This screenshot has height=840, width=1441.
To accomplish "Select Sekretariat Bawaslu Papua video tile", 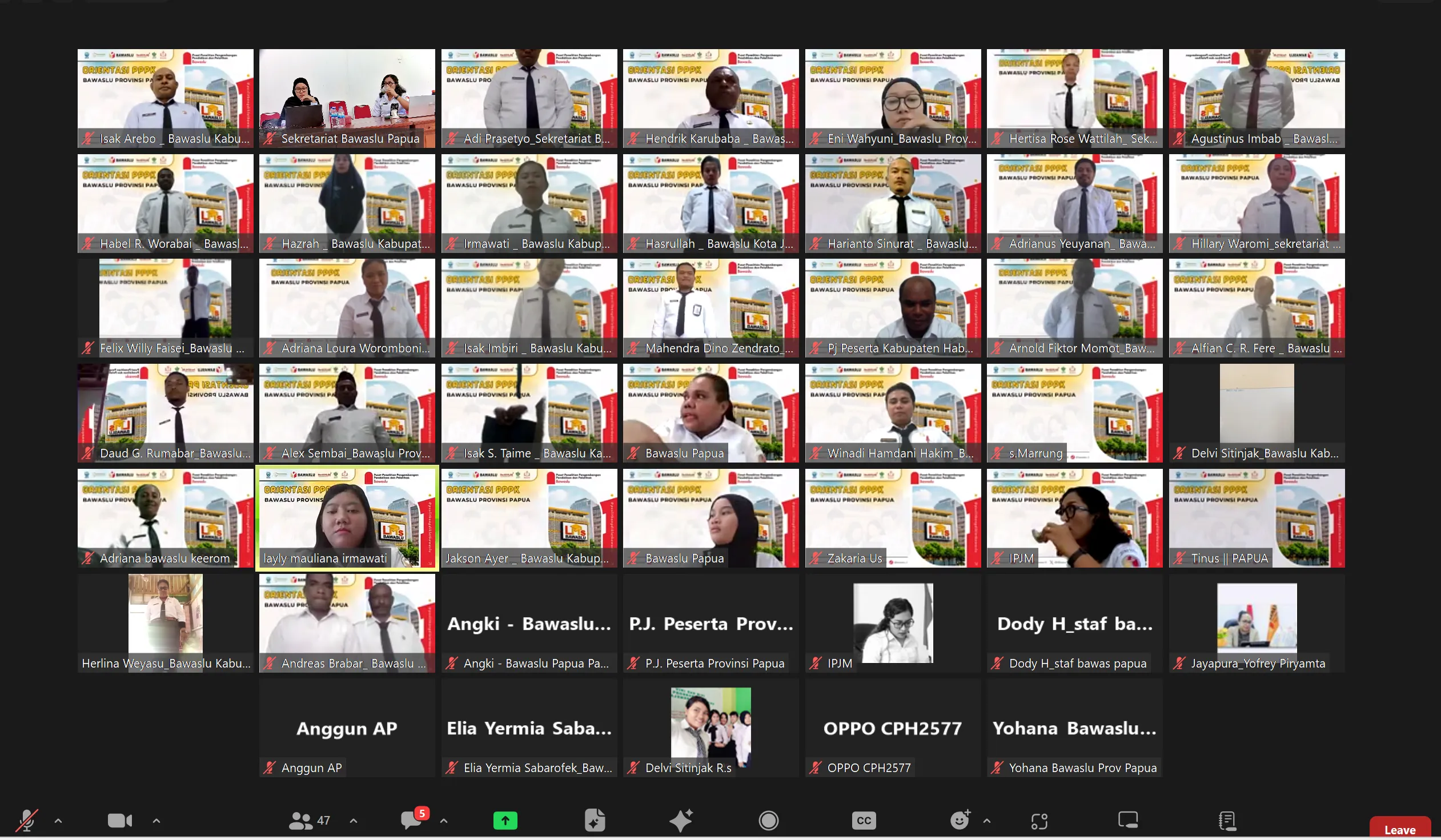I will tap(347, 98).
